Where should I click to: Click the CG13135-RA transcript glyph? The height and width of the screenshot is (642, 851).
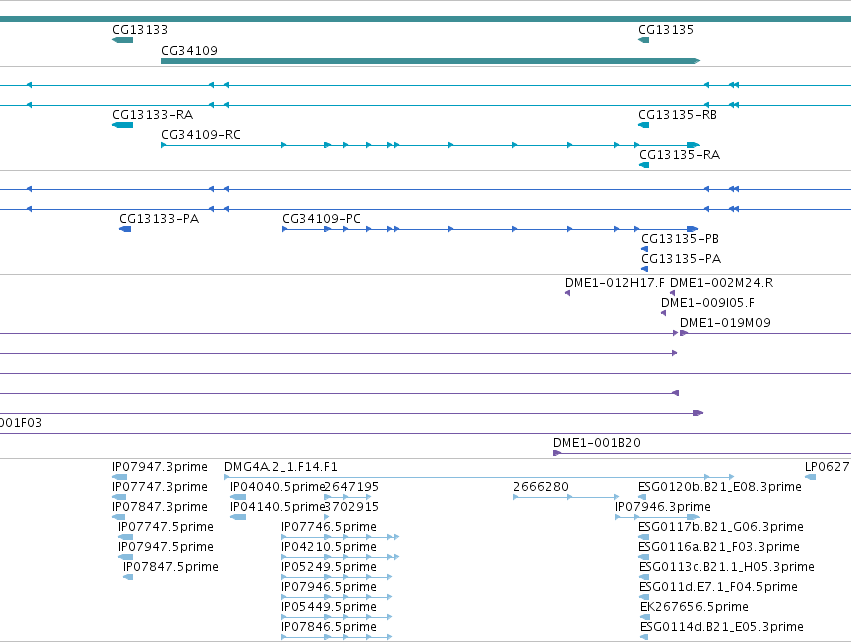tap(644, 165)
